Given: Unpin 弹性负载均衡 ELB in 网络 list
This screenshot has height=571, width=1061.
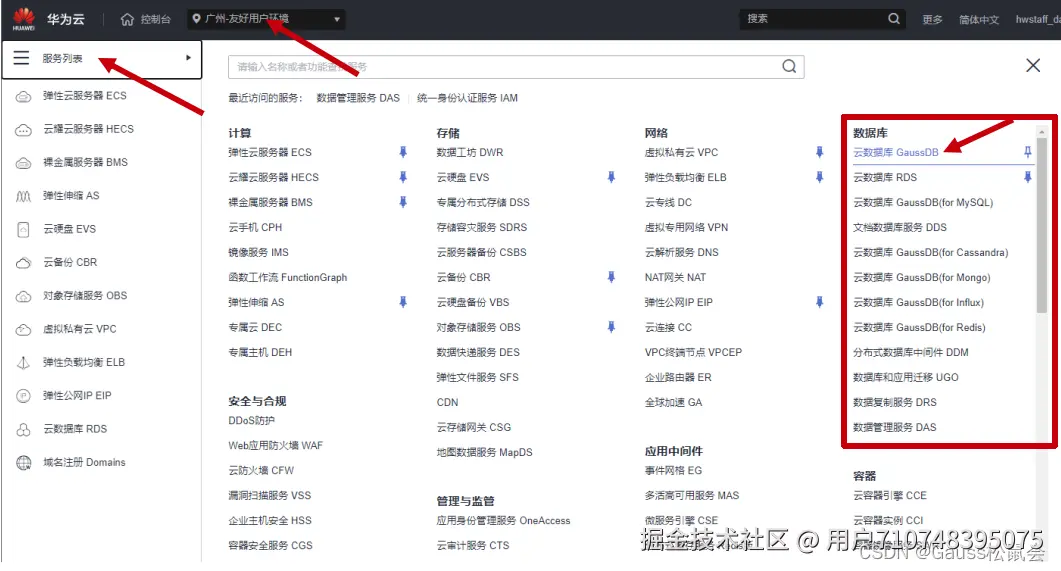Looking at the screenshot, I should coord(819,177).
